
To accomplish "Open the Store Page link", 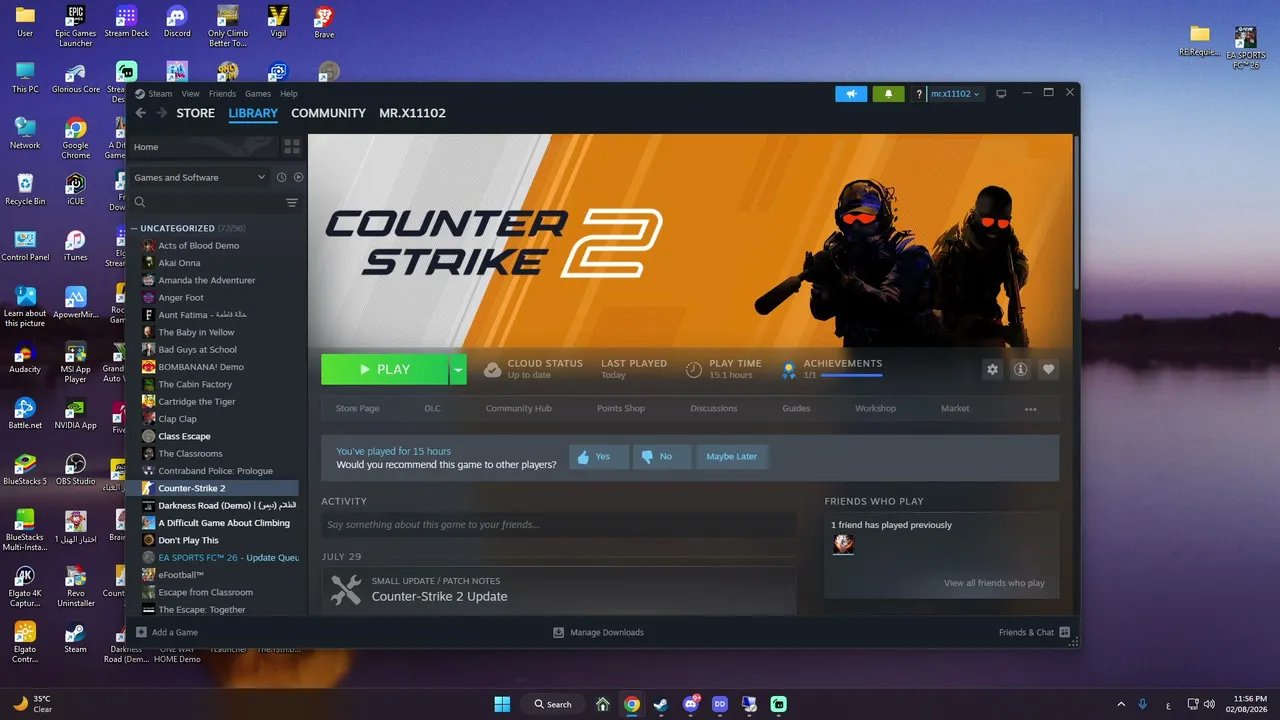I will [357, 408].
